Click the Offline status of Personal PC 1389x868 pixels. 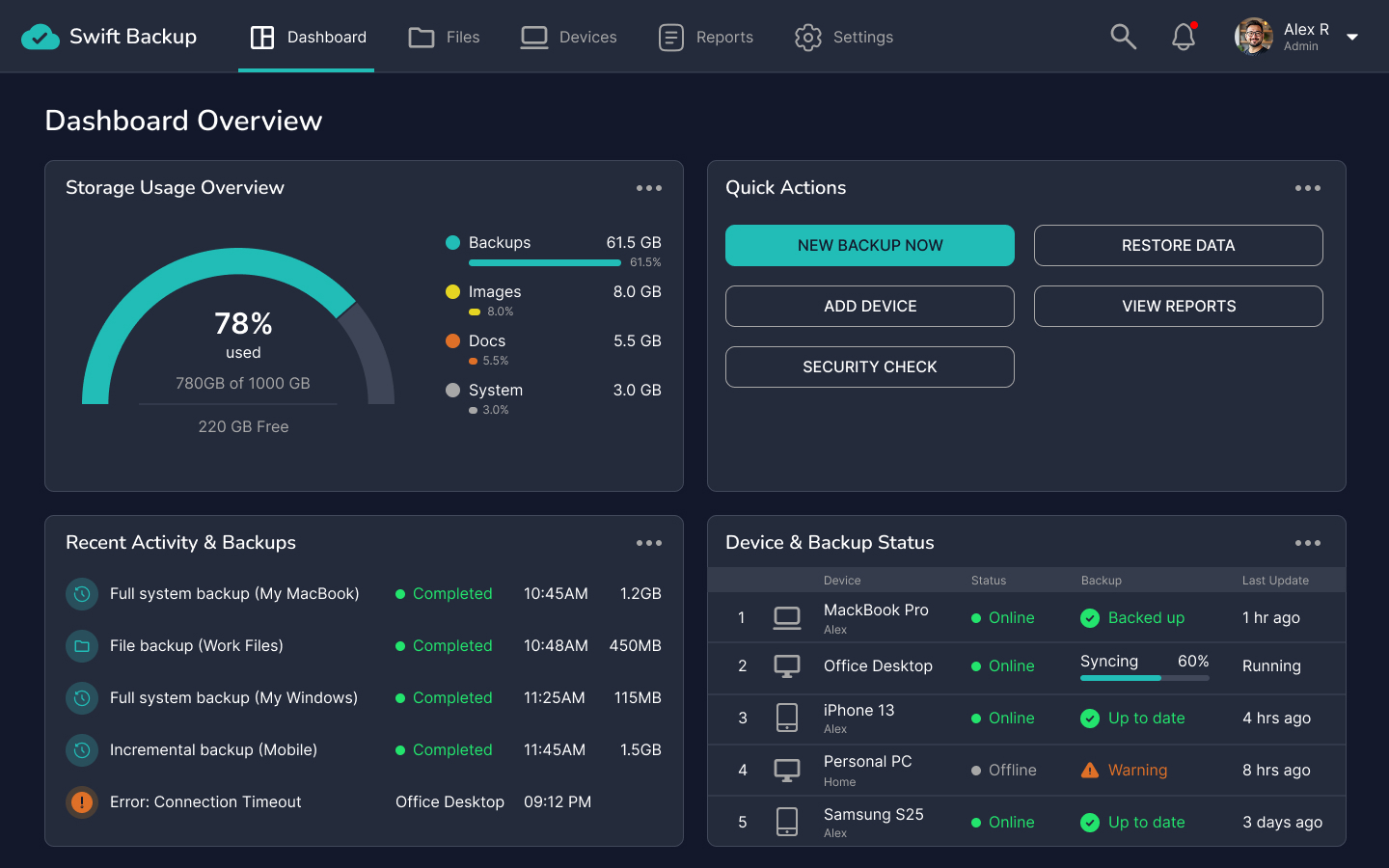pos(1004,771)
